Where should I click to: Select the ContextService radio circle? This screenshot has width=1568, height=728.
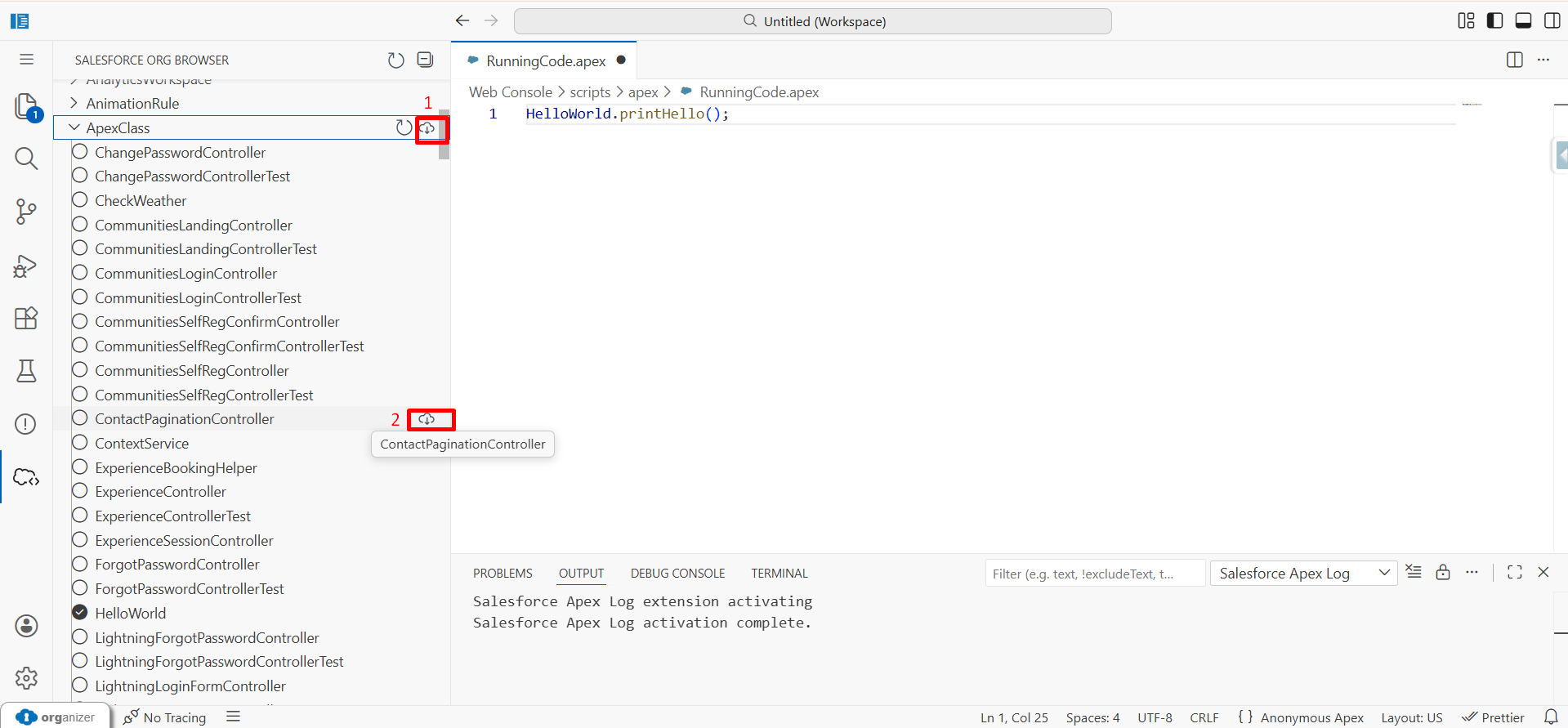click(x=80, y=442)
